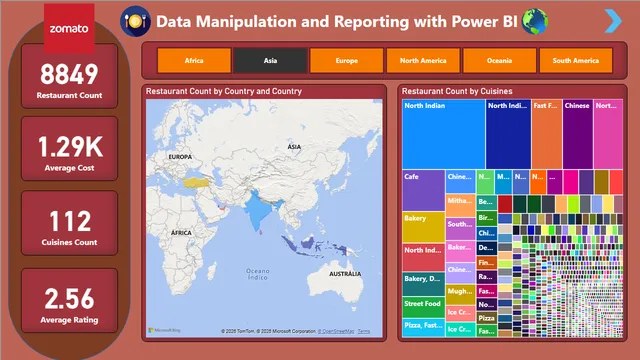Select the 'Mitha...' treemap tile

click(x=460, y=205)
